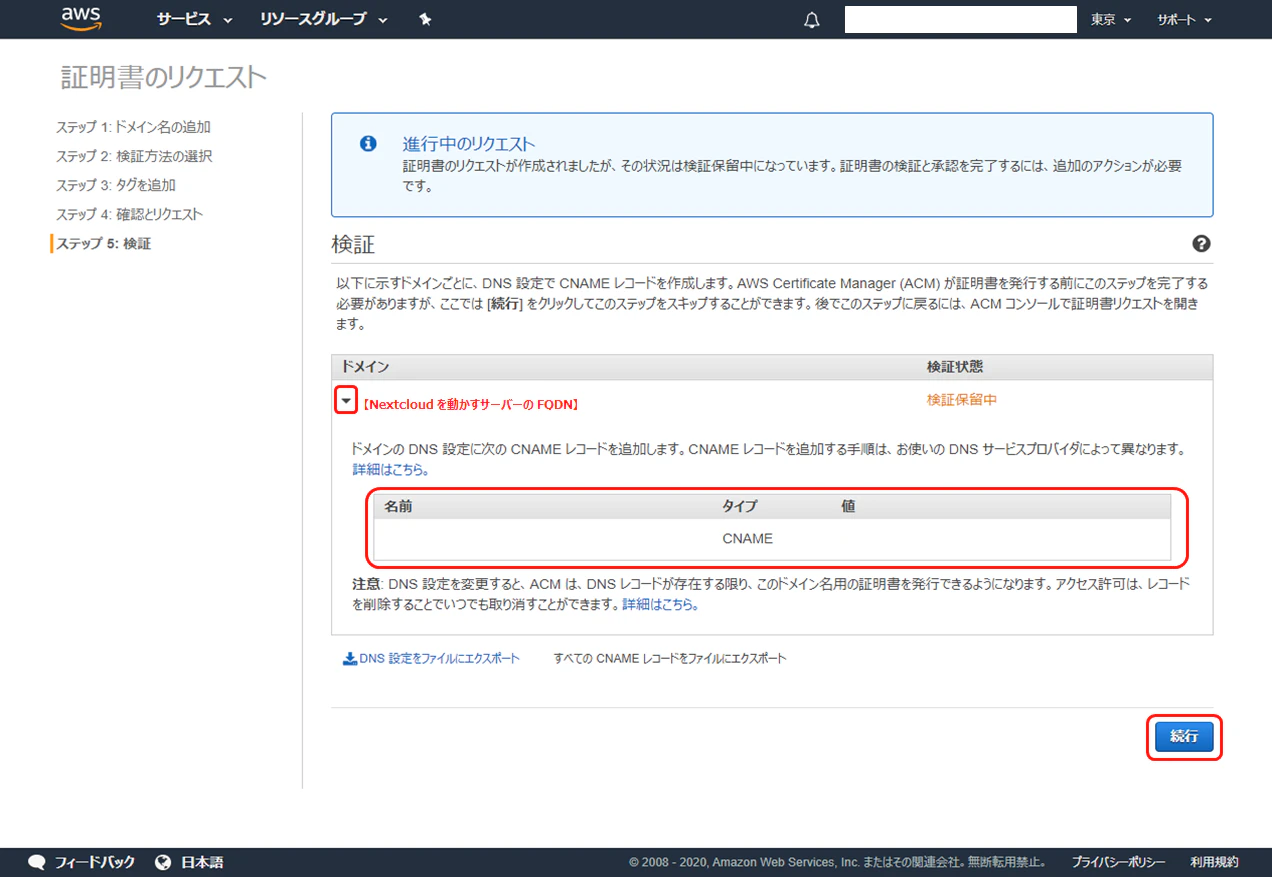Open the 東京 region dropdown
This screenshot has height=877, width=1272.
[1111, 20]
